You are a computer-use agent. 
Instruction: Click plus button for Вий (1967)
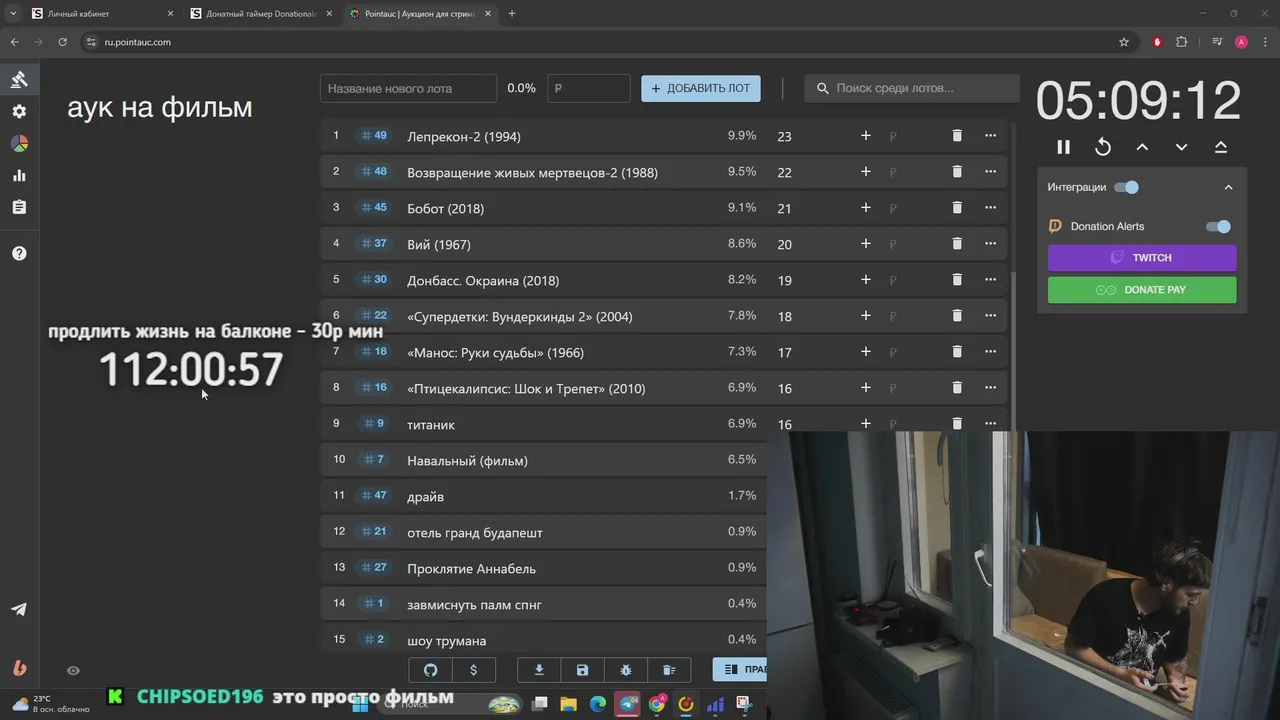pos(866,243)
